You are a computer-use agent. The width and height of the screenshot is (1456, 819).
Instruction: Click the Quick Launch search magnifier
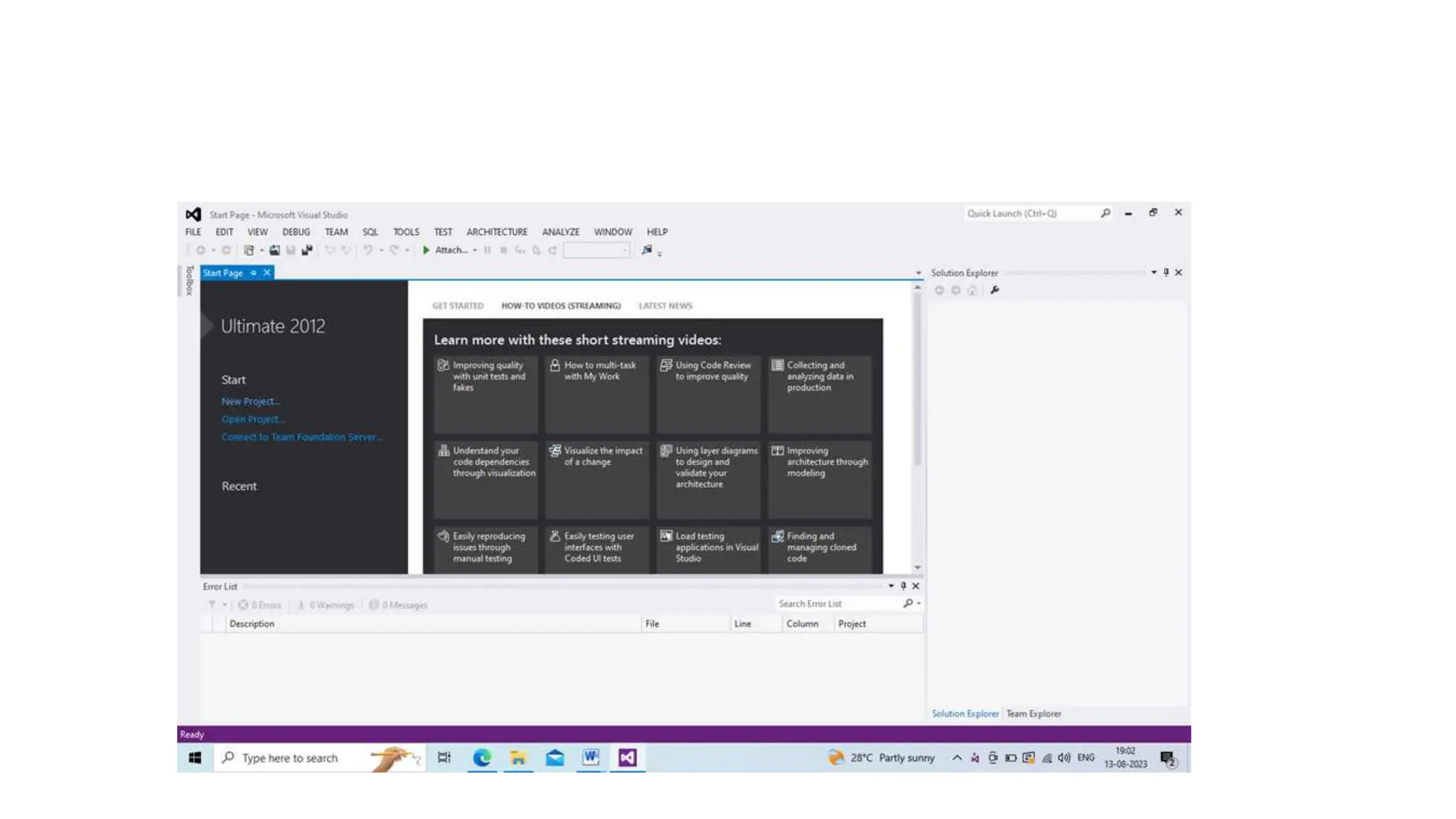[1105, 213]
